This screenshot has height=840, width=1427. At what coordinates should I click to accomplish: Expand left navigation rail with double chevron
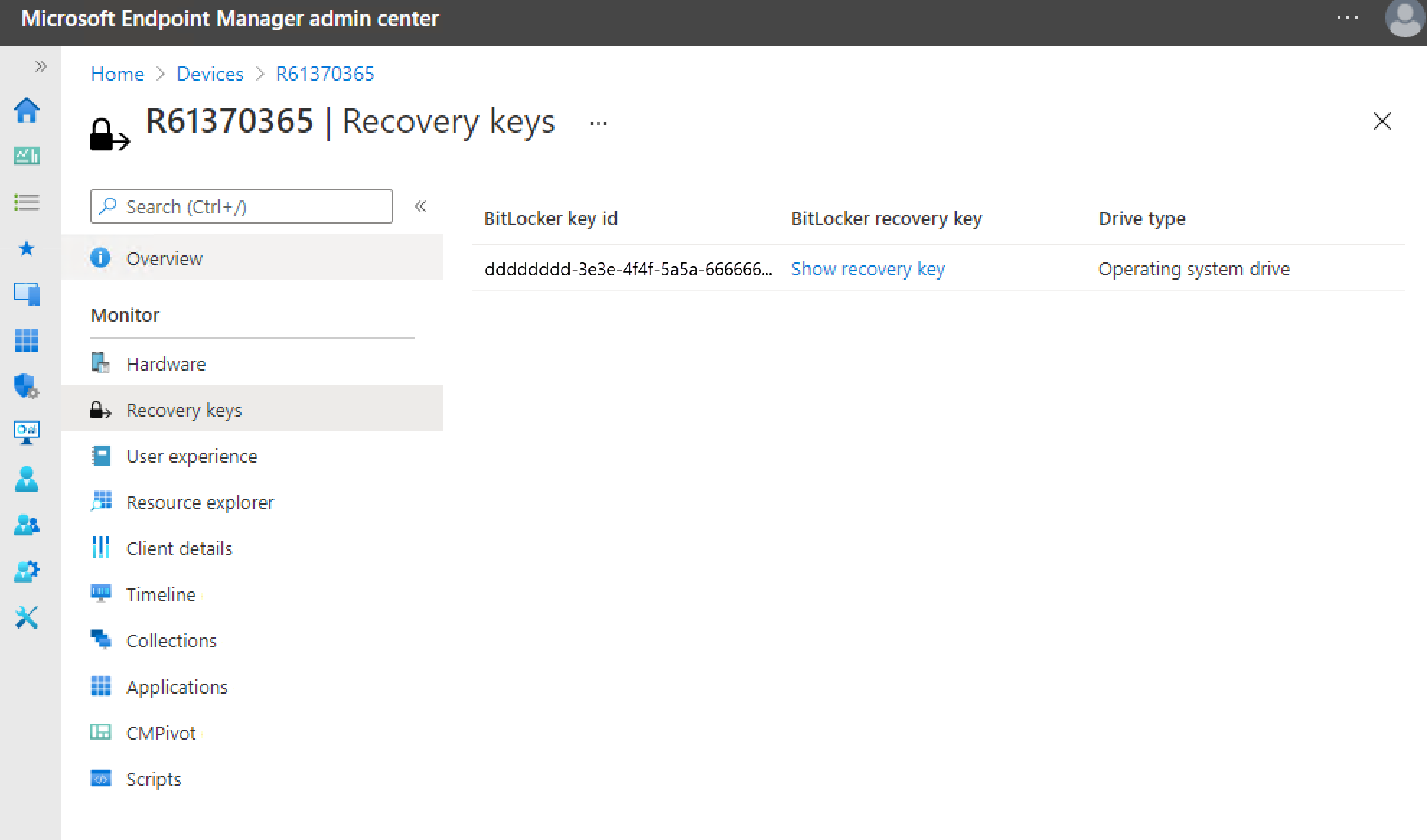pos(40,67)
